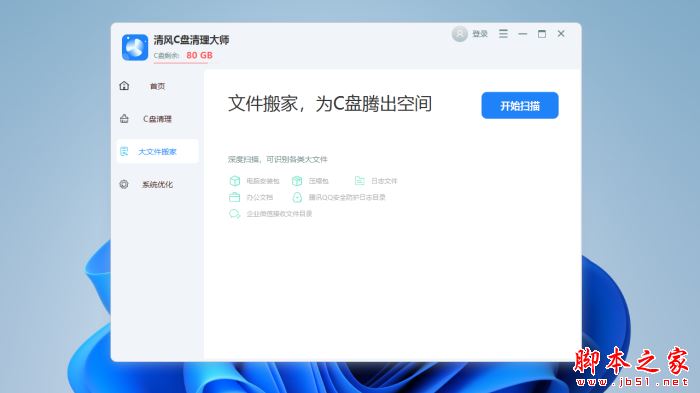This screenshot has width=700, height=393.
Task: Click the user avatar icon
Action: (x=459, y=33)
